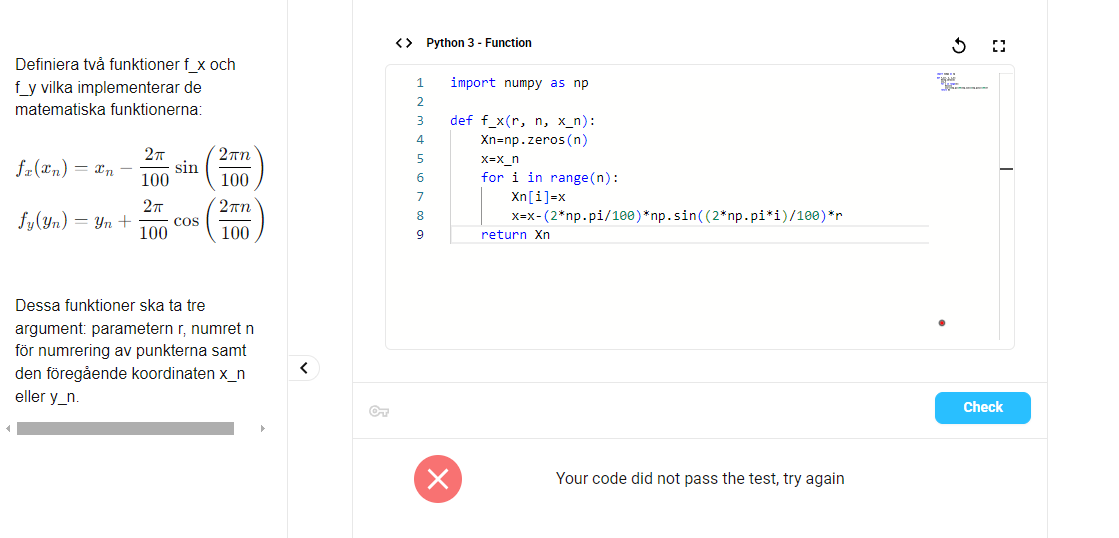
Task: Place cursor on the "import numpy as np" line
Action: [519, 83]
